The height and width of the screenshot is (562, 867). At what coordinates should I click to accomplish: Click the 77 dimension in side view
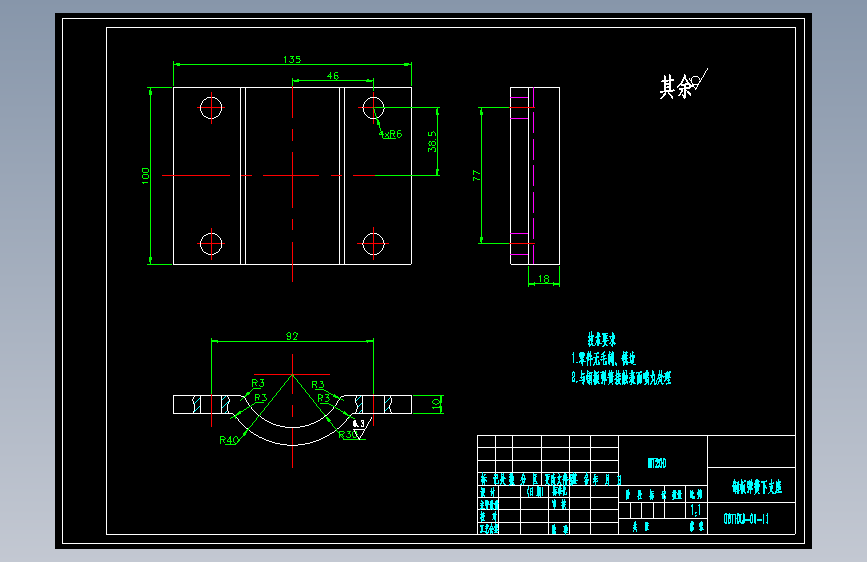tap(476, 176)
